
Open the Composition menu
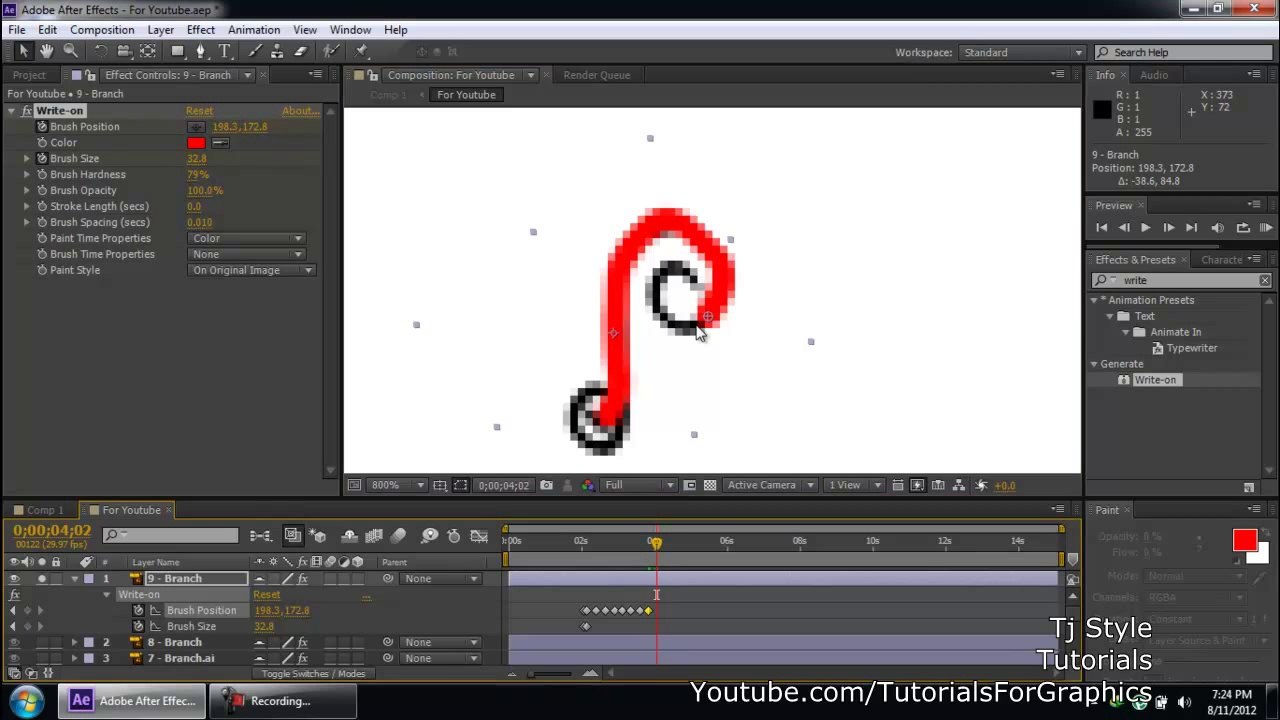coord(102,30)
